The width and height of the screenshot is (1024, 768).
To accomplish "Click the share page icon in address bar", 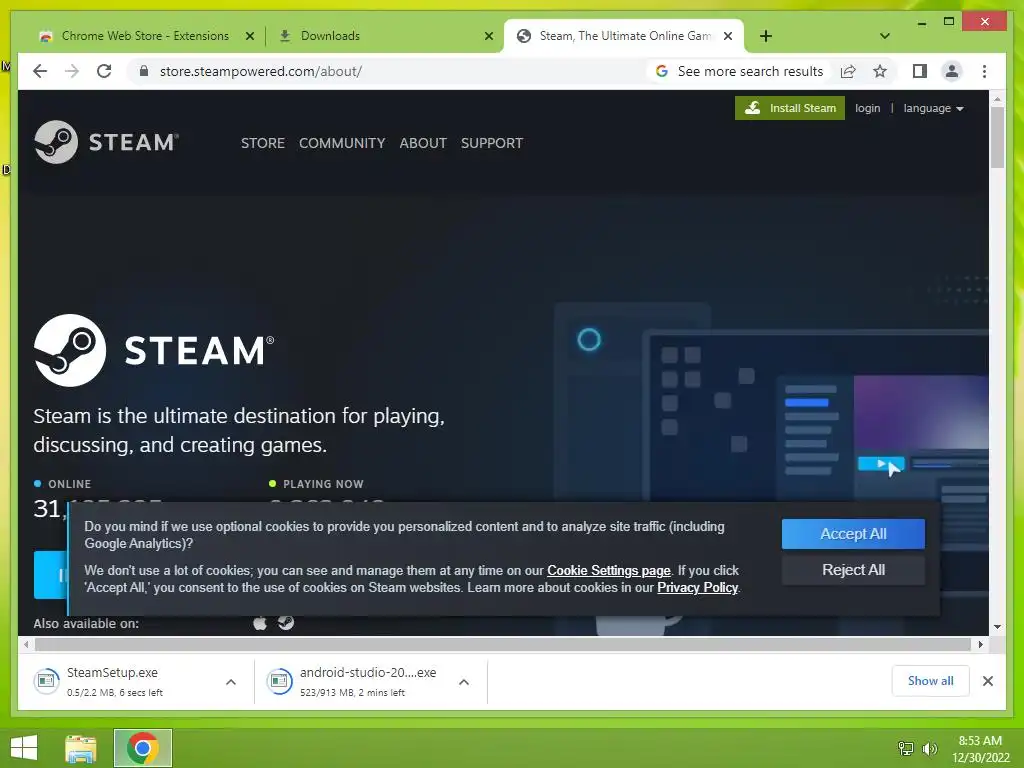I will (x=848, y=71).
